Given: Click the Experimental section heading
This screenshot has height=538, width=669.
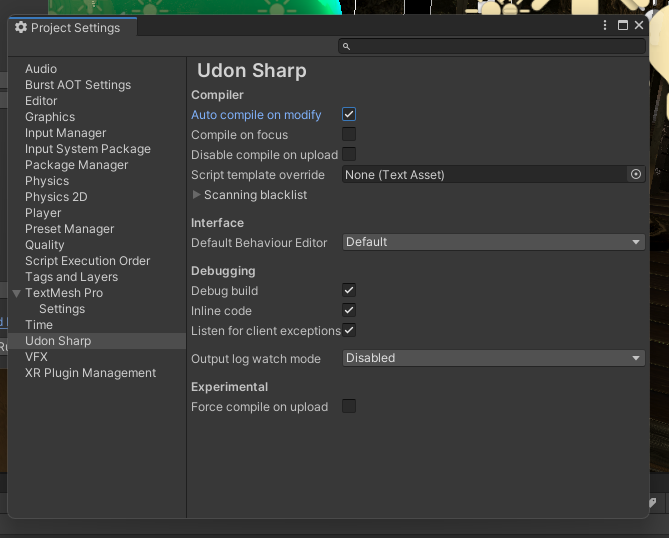Looking at the screenshot, I should click(230, 387).
